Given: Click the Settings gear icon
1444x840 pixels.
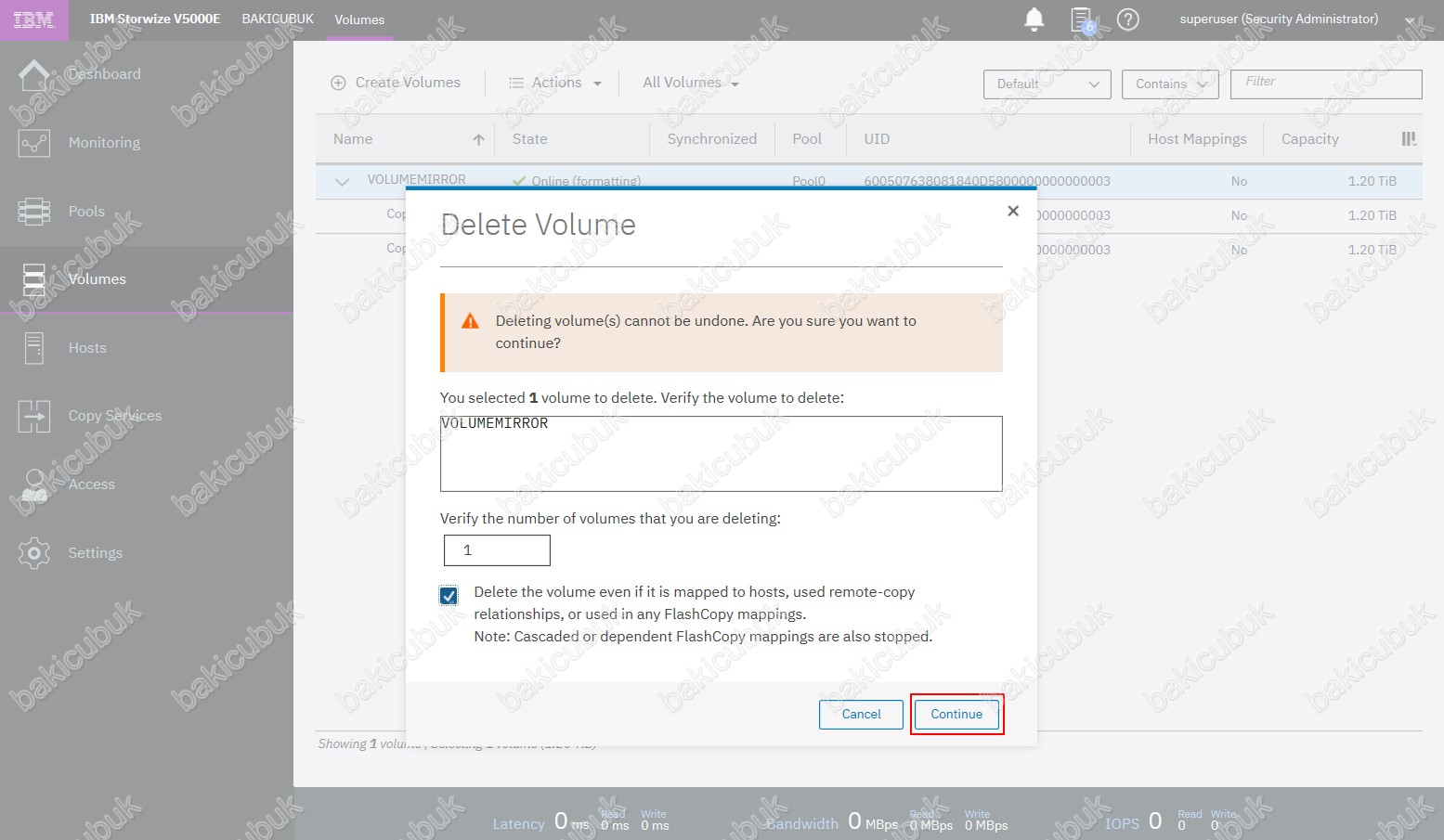Looking at the screenshot, I should (x=34, y=553).
